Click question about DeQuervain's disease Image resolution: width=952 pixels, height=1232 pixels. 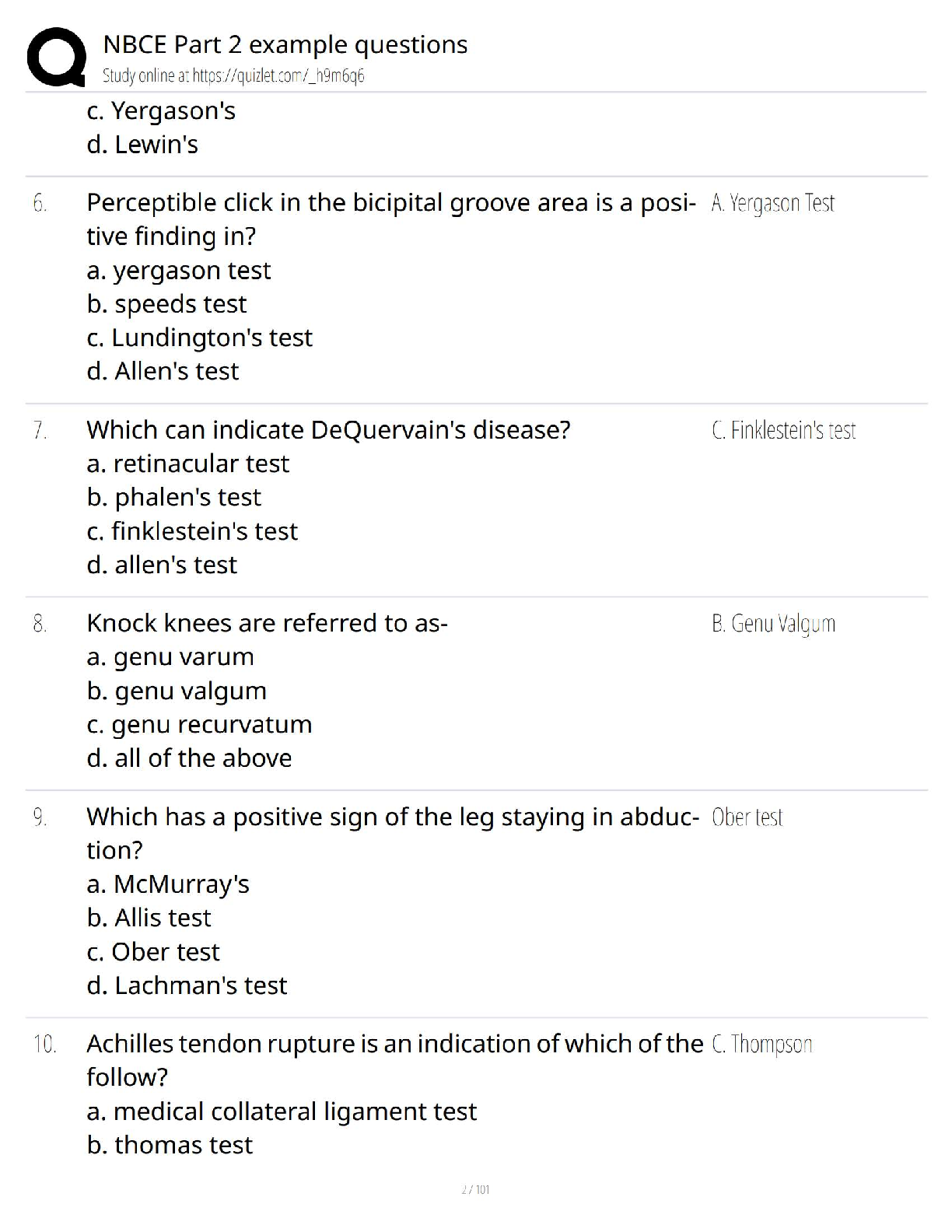328,430
